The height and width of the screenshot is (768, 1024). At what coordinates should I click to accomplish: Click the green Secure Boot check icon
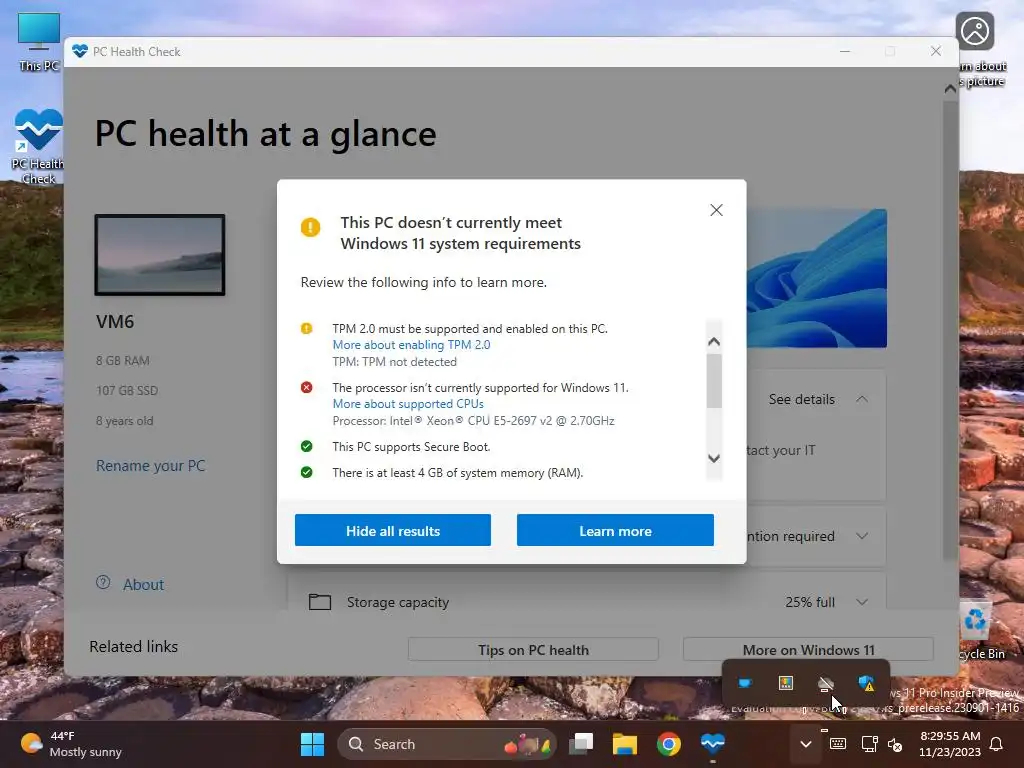306,447
